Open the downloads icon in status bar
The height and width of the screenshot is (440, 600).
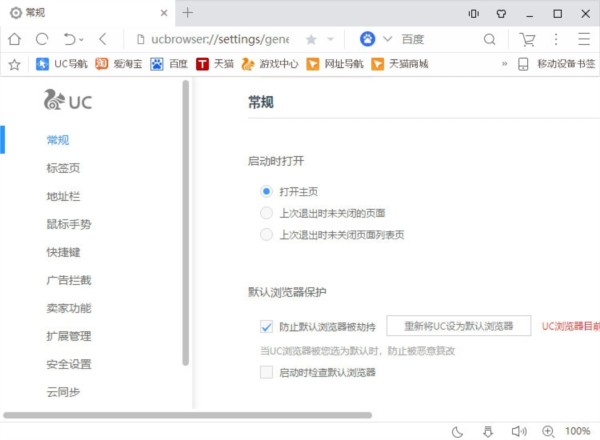coord(488,432)
